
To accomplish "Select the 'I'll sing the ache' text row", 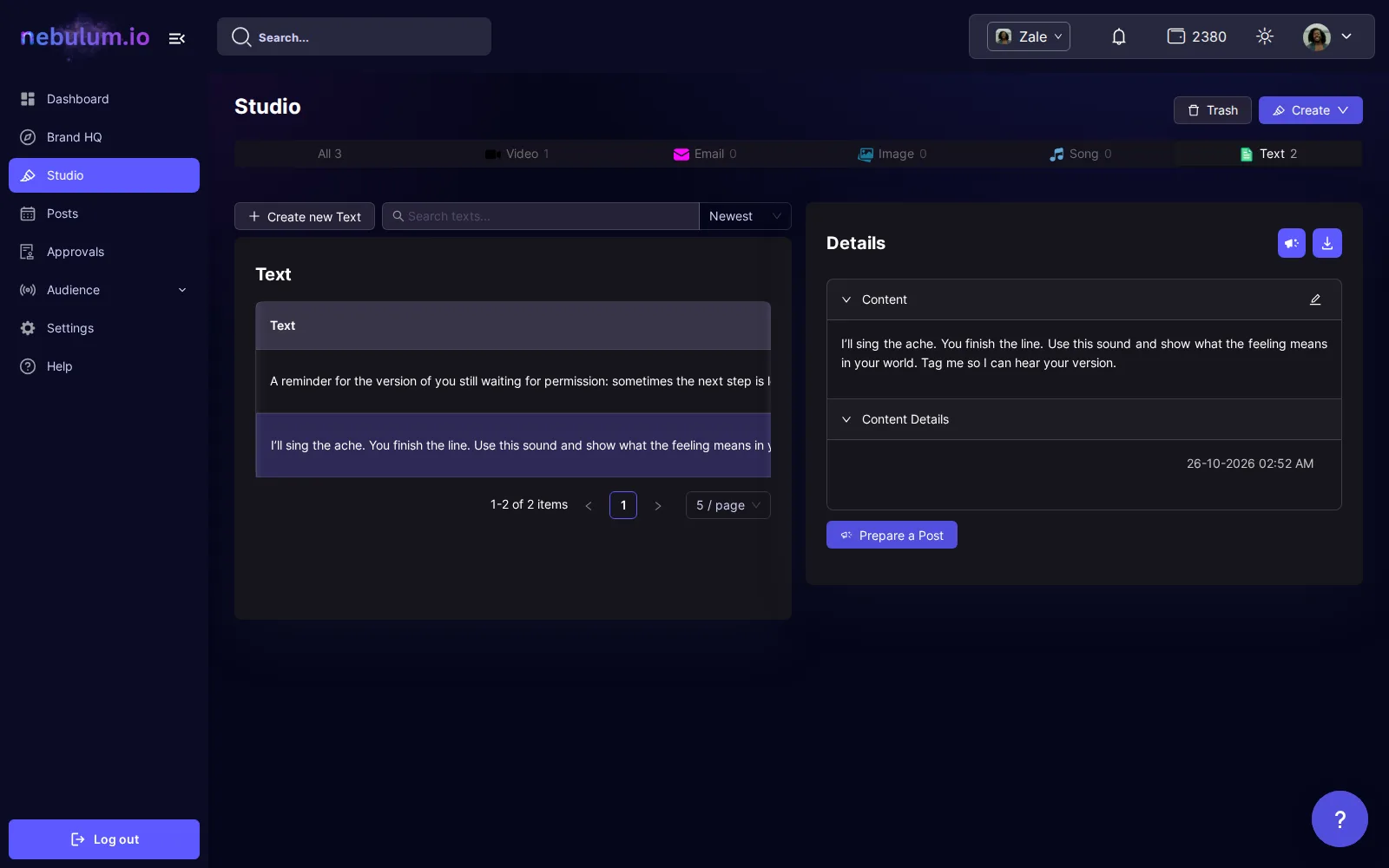I will tap(513, 445).
